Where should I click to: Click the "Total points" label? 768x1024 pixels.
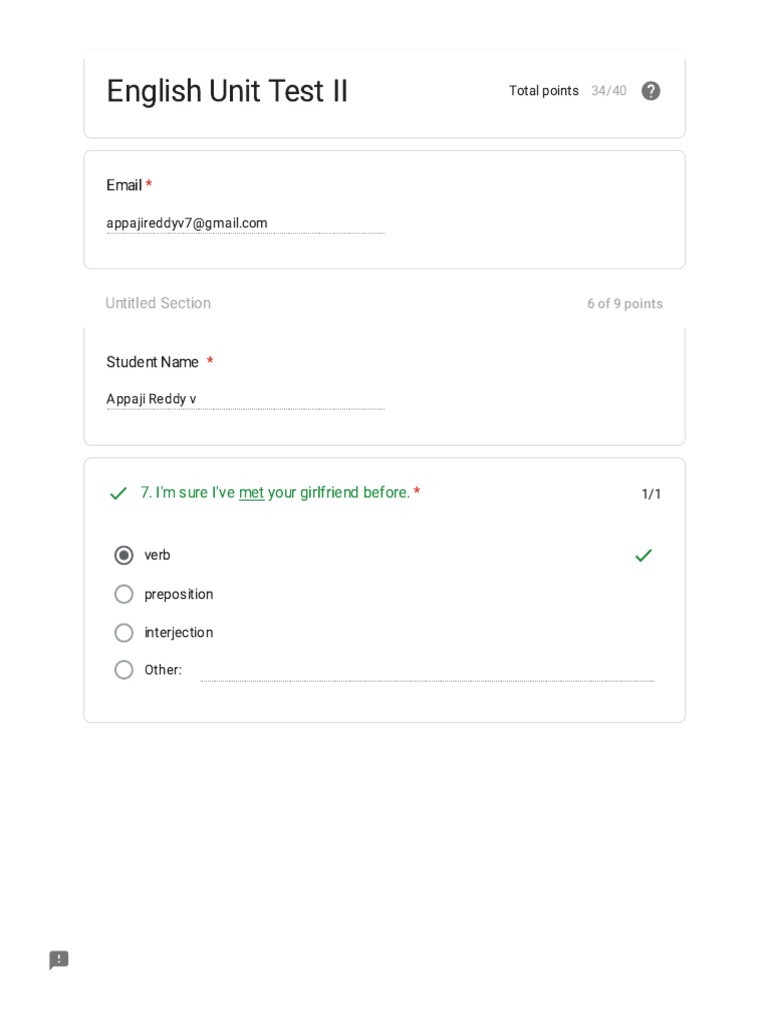tap(543, 91)
